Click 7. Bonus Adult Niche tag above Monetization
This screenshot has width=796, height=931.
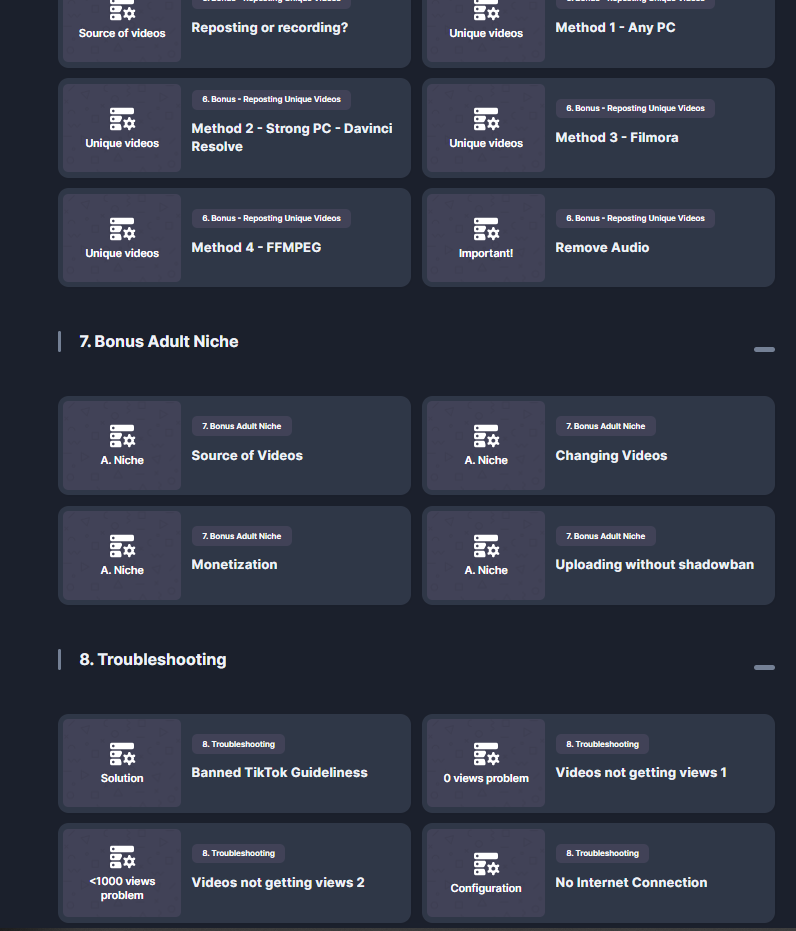point(242,536)
